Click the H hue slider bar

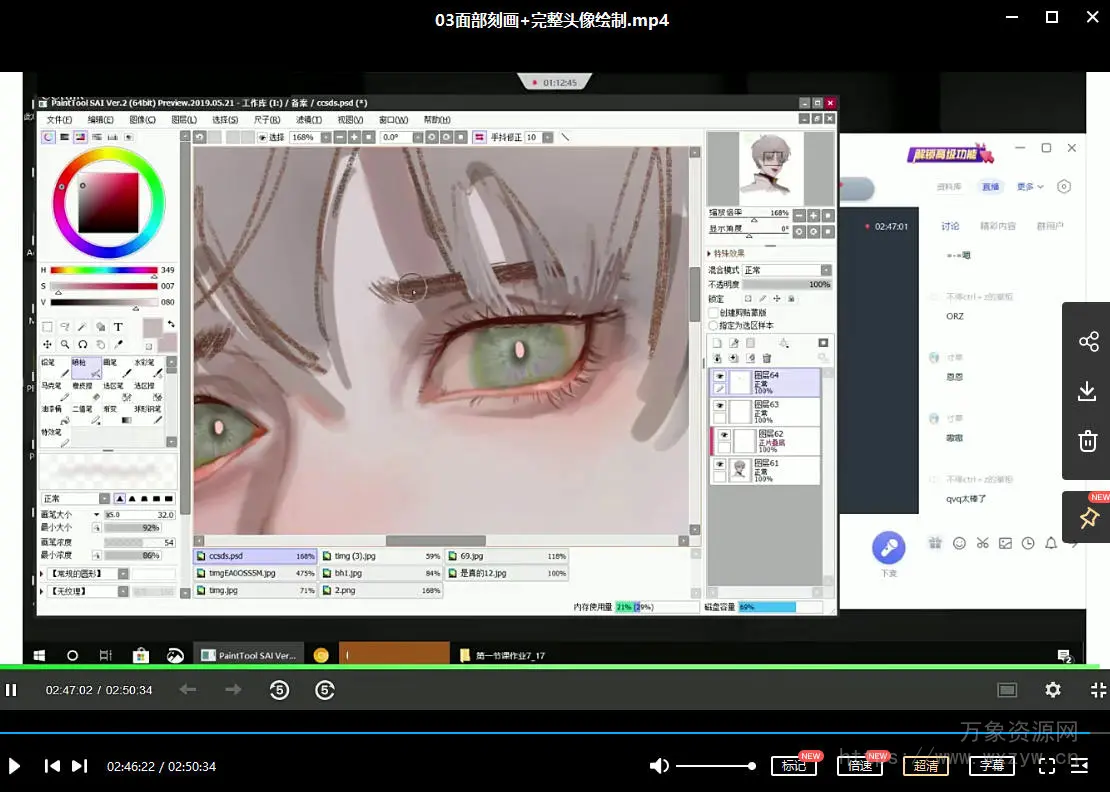point(104,270)
